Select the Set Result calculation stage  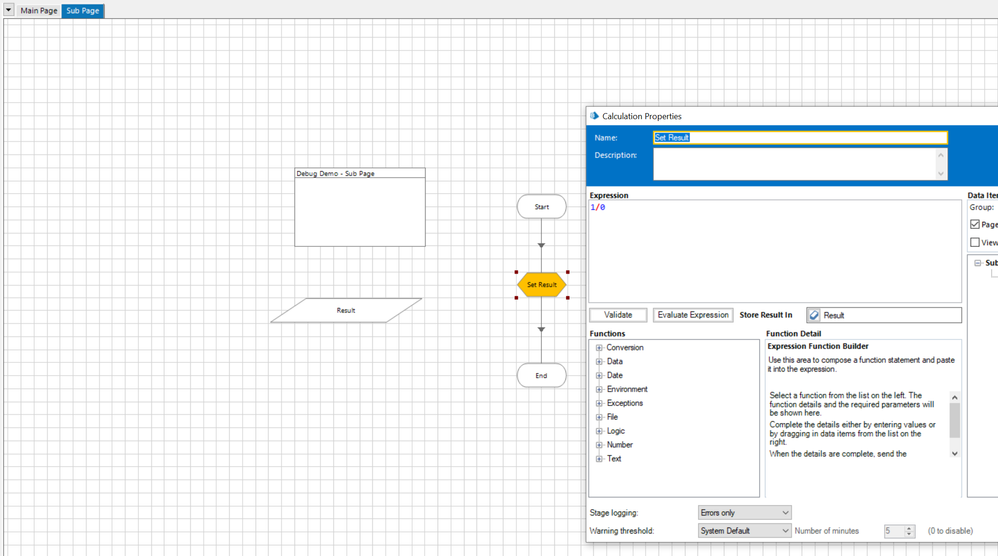coord(541,285)
